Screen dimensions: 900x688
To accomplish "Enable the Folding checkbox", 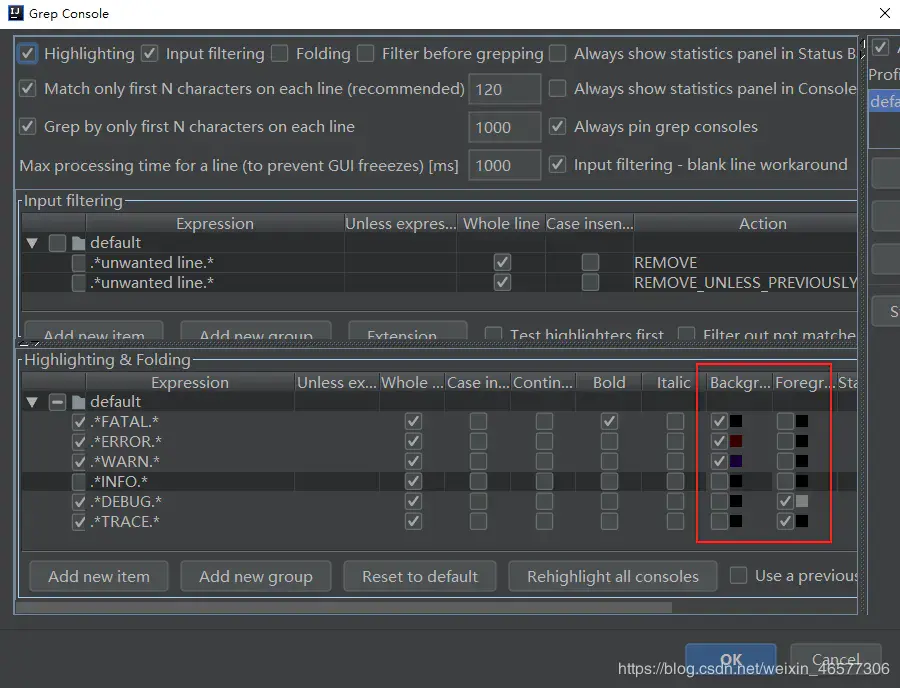I will tap(280, 53).
